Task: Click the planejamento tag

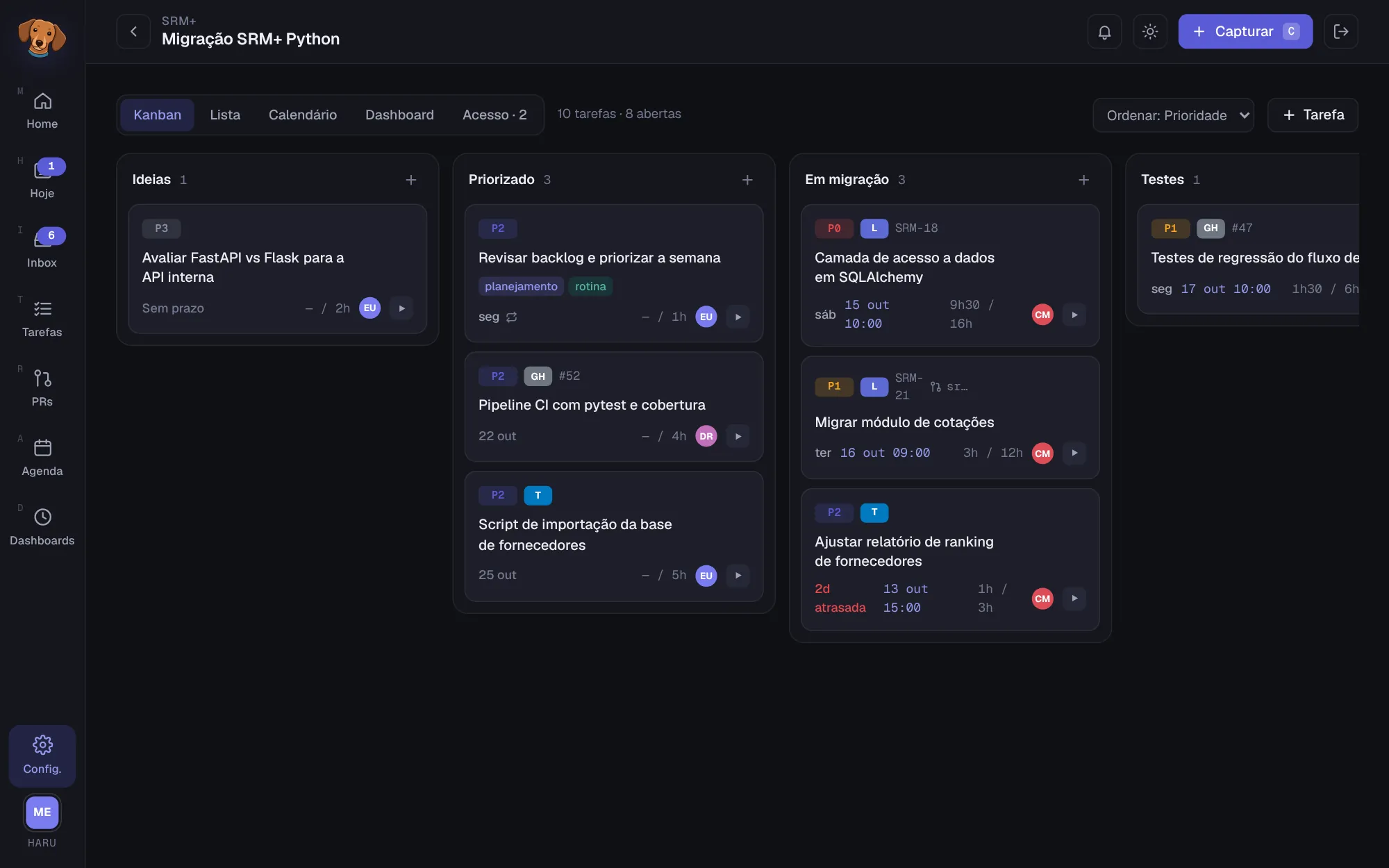Action: (x=521, y=286)
